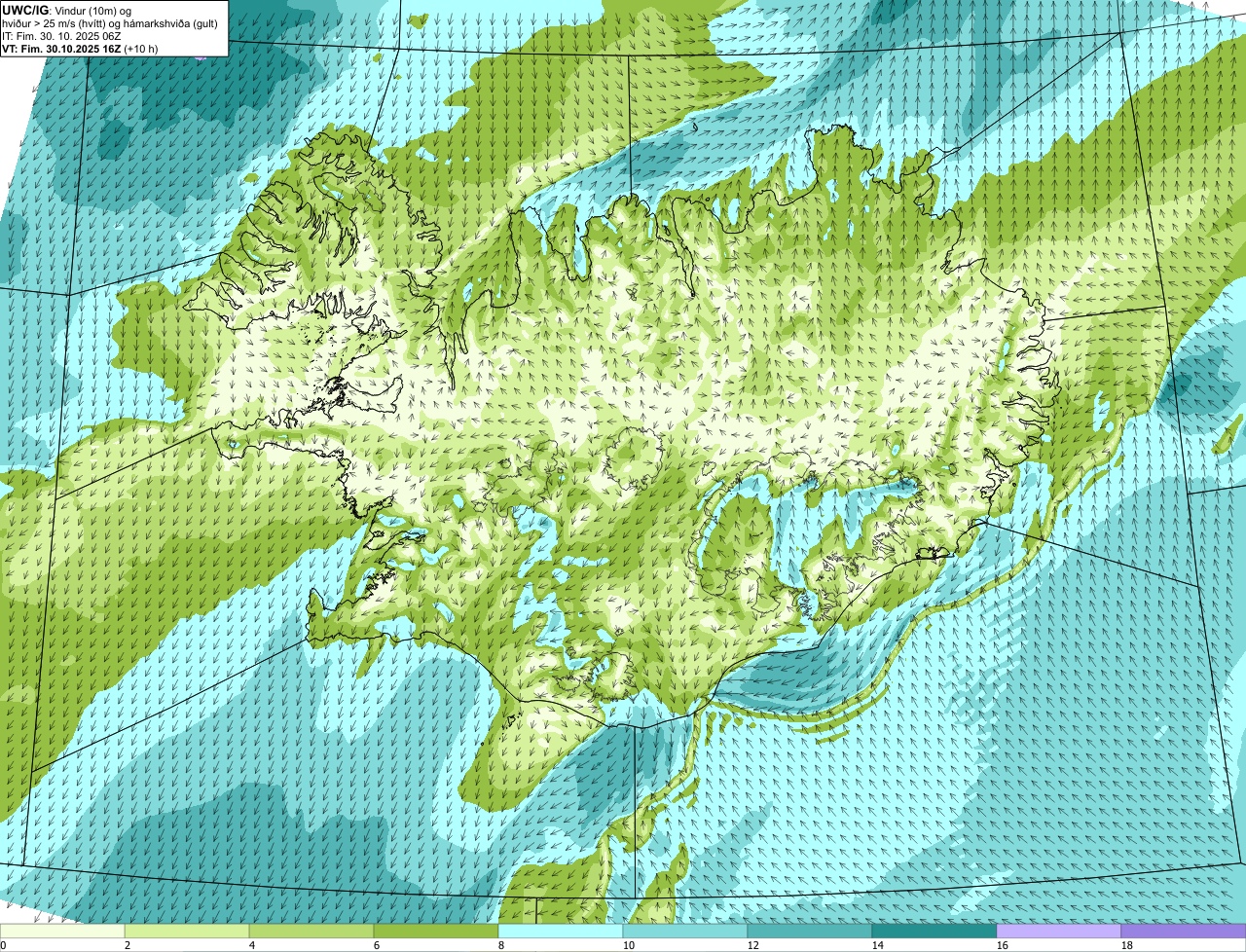Viewport: 1246px width, 952px height.
Task: Click the "4" label on the color scale
Action: click(252, 945)
